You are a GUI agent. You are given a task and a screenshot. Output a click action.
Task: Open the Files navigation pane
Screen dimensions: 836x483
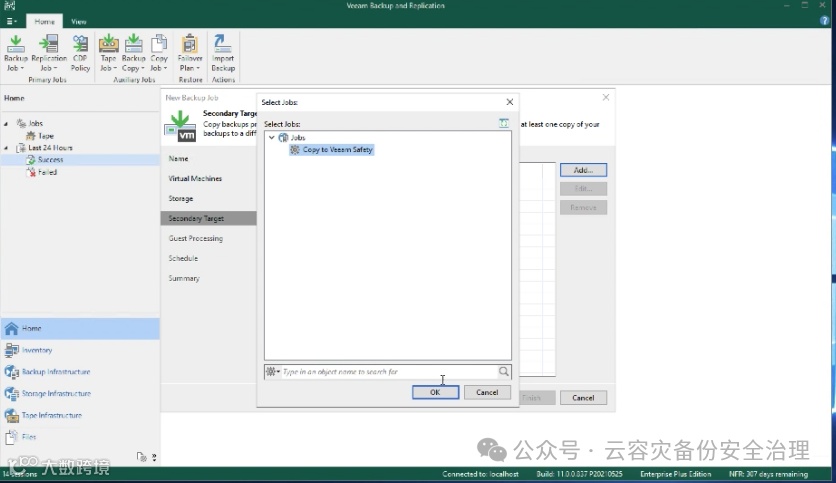tap(80, 437)
